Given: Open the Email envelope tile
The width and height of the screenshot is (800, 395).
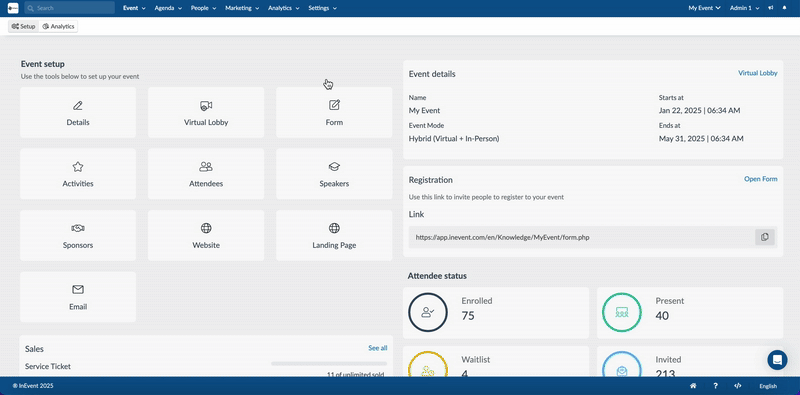Looking at the screenshot, I should (x=78, y=297).
